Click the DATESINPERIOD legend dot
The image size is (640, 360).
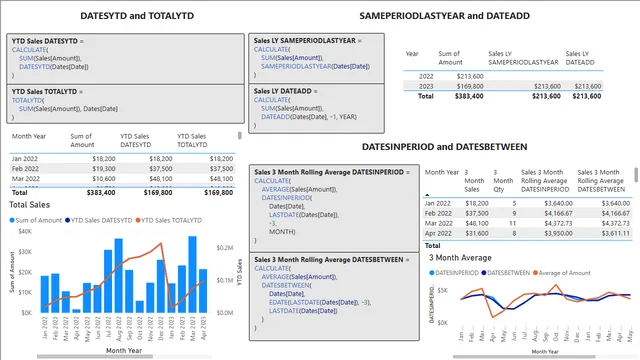432,273
